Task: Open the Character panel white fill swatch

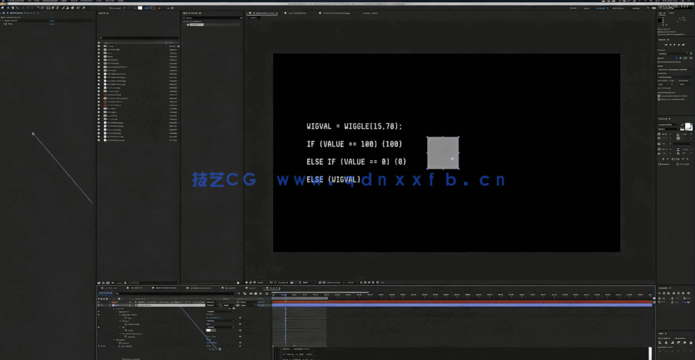Action: tap(687, 126)
